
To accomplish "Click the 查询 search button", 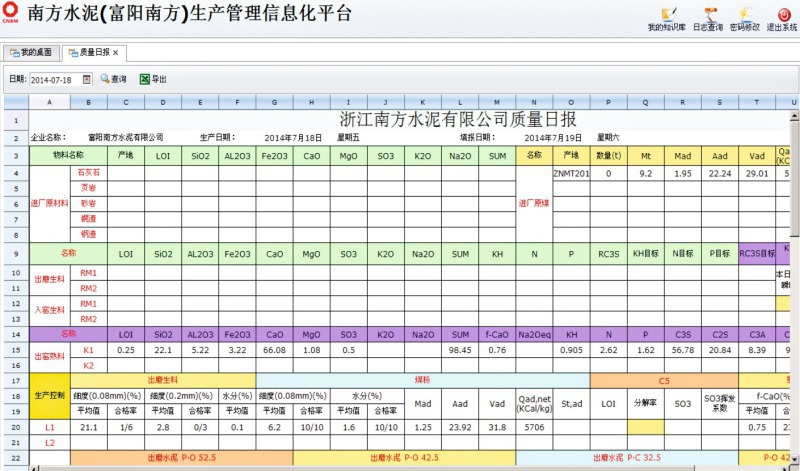I will tap(113, 79).
